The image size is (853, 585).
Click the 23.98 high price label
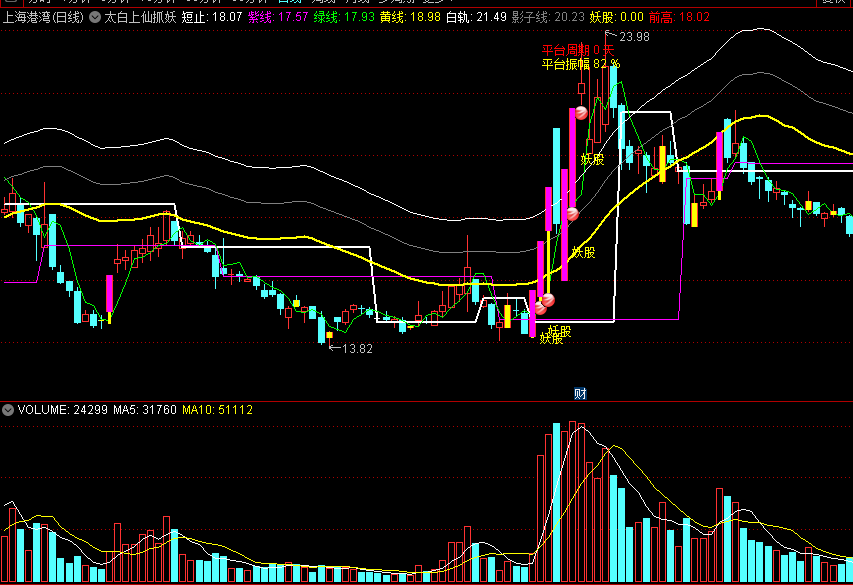click(634, 37)
